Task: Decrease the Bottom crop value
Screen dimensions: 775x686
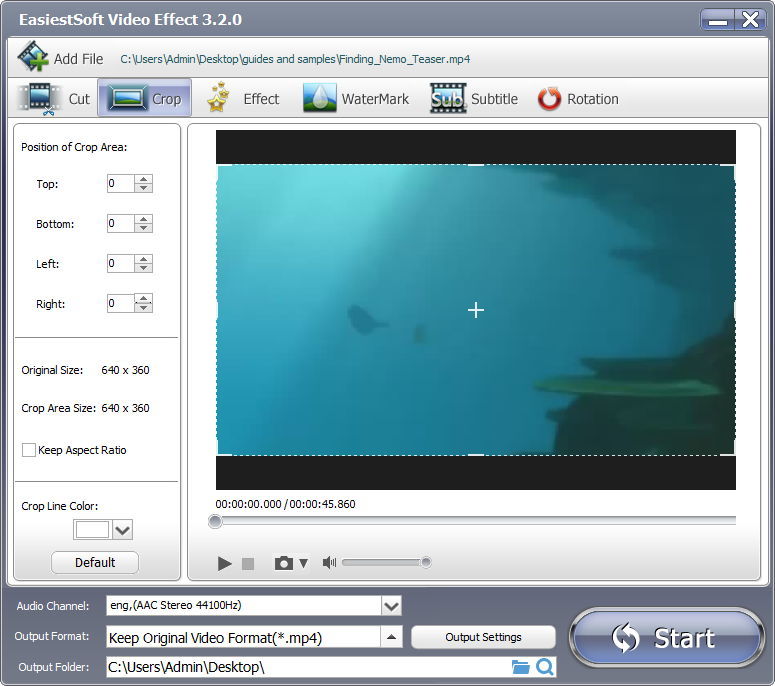Action: click(x=143, y=228)
